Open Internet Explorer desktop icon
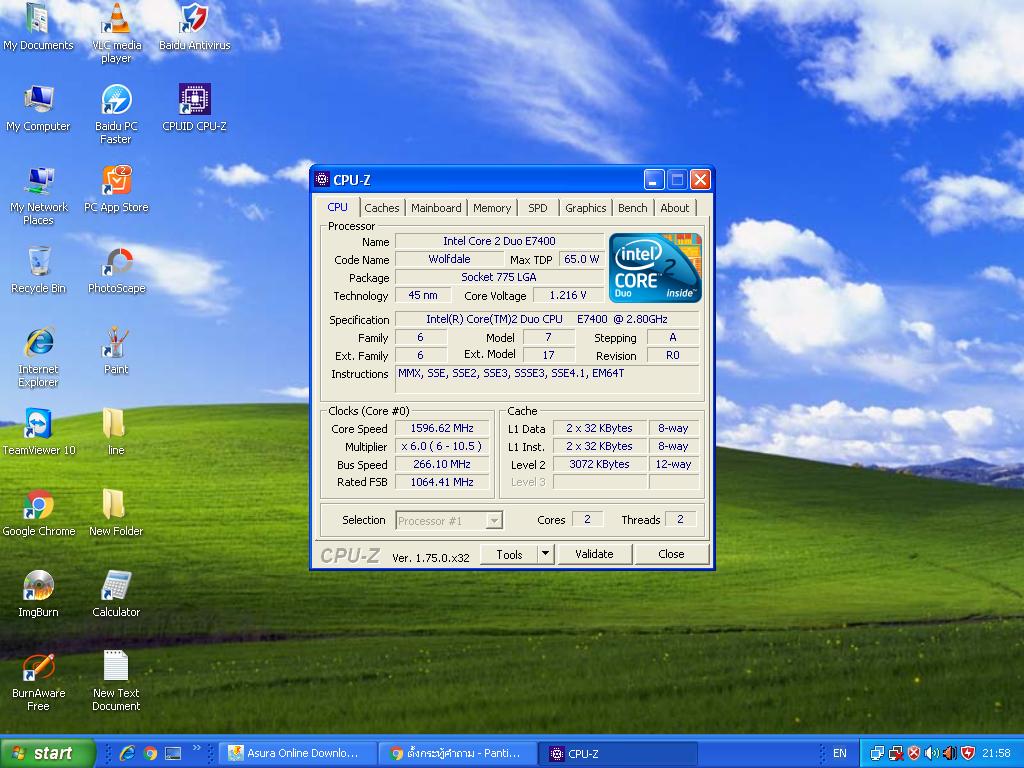This screenshot has width=1024, height=768. pyautogui.click(x=39, y=357)
